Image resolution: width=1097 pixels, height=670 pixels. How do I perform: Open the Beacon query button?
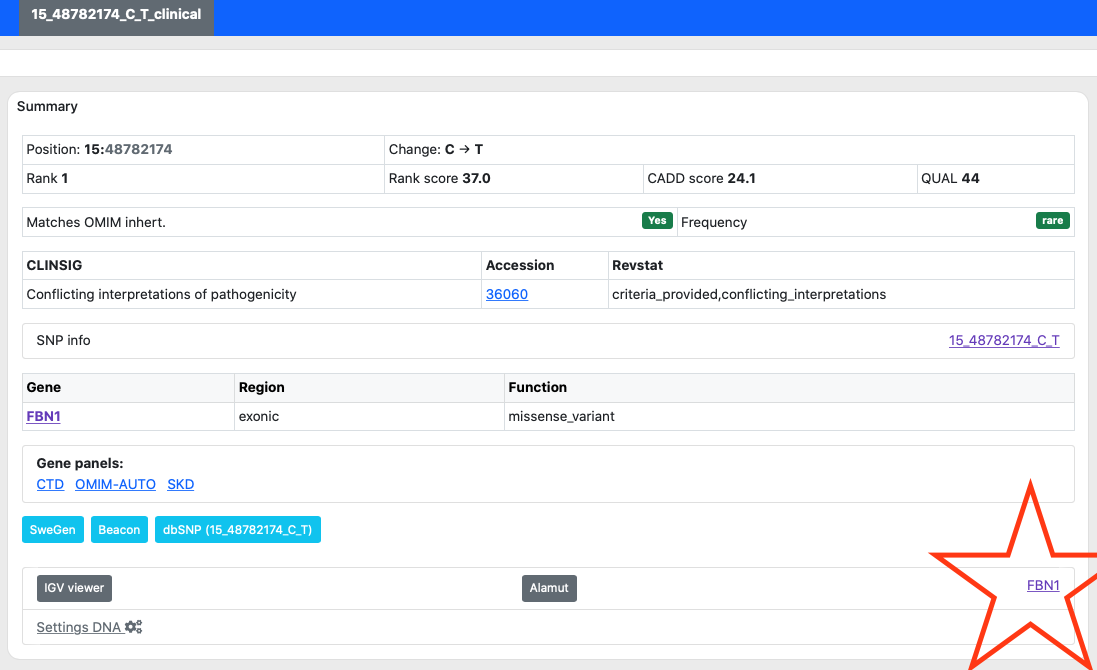[x=119, y=529]
